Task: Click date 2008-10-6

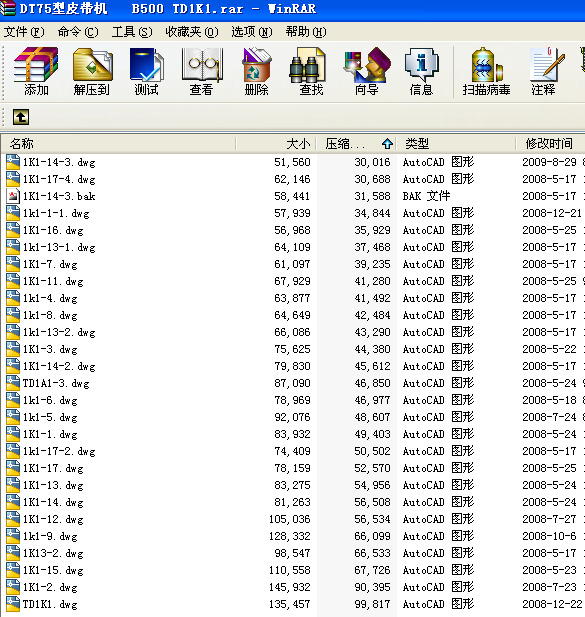Action: point(549,536)
